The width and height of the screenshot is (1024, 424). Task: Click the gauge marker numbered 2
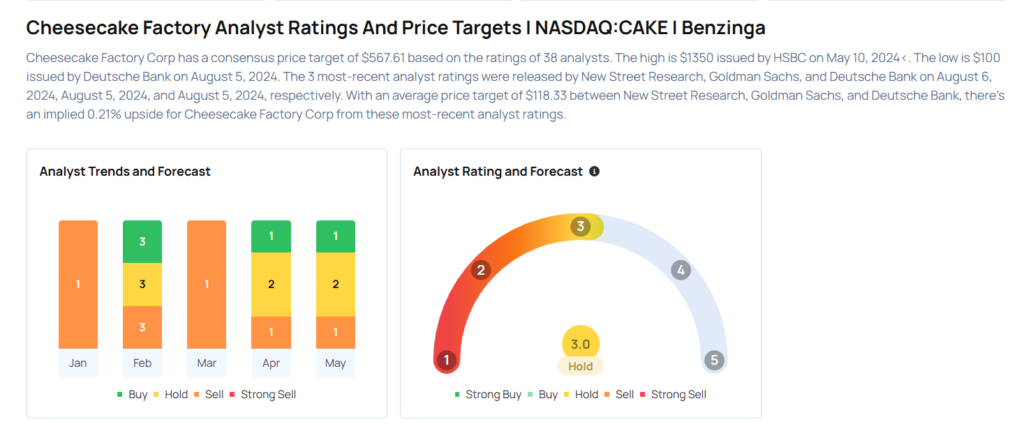481,270
